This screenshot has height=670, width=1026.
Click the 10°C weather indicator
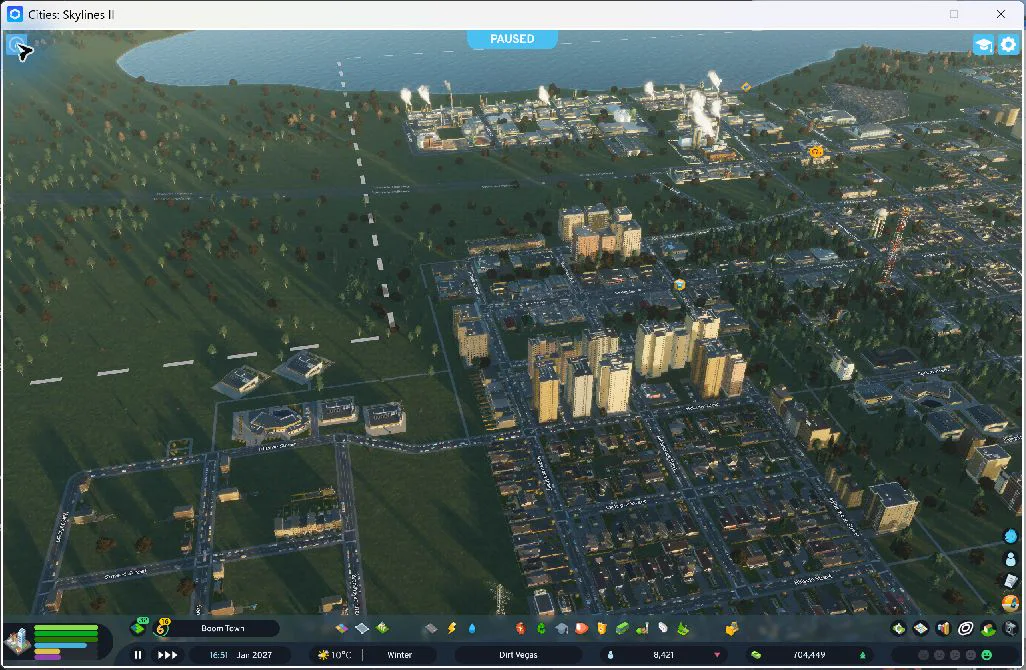[335, 654]
